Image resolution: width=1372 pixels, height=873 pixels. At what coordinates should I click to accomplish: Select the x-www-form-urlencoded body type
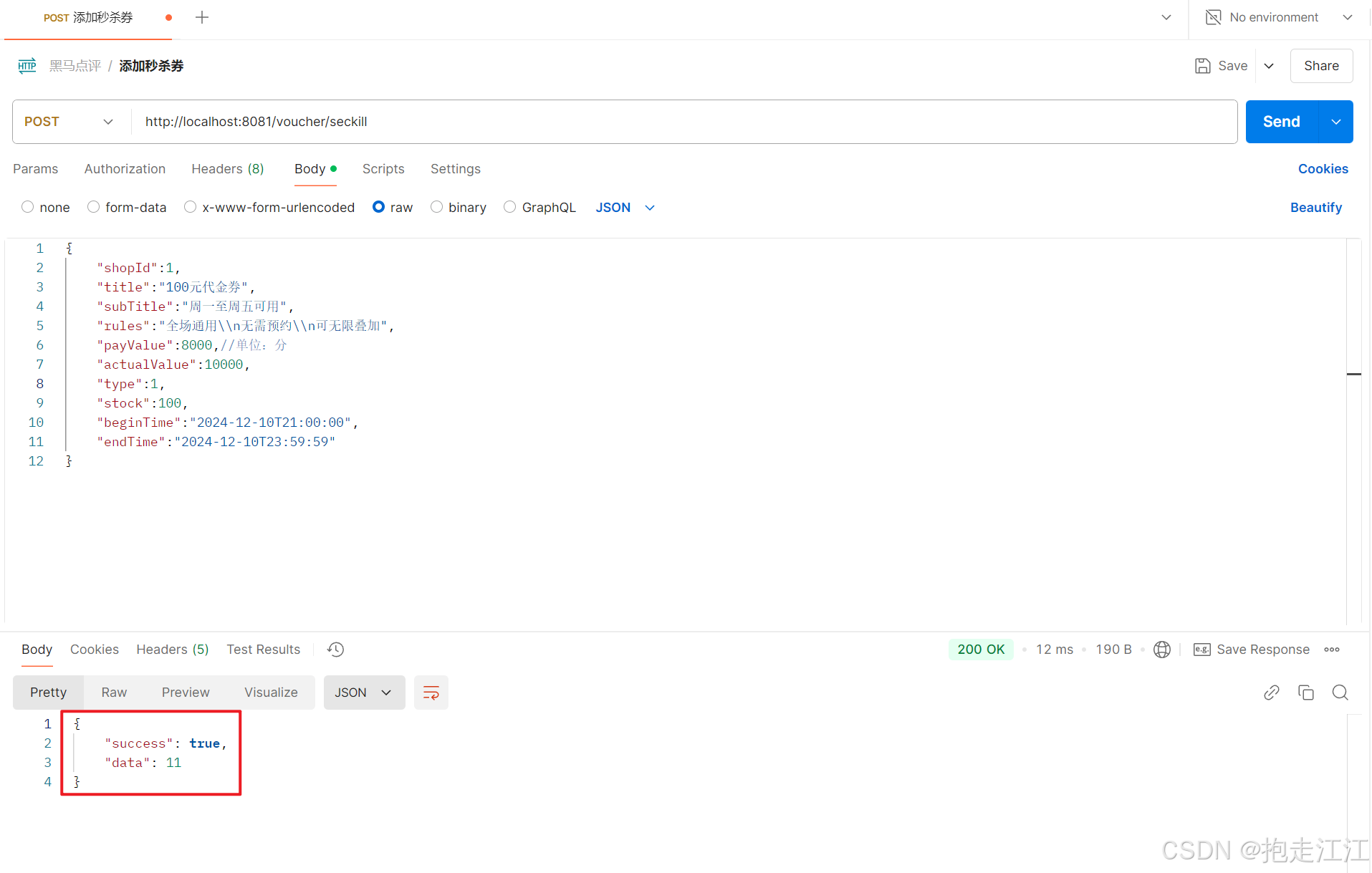190,207
